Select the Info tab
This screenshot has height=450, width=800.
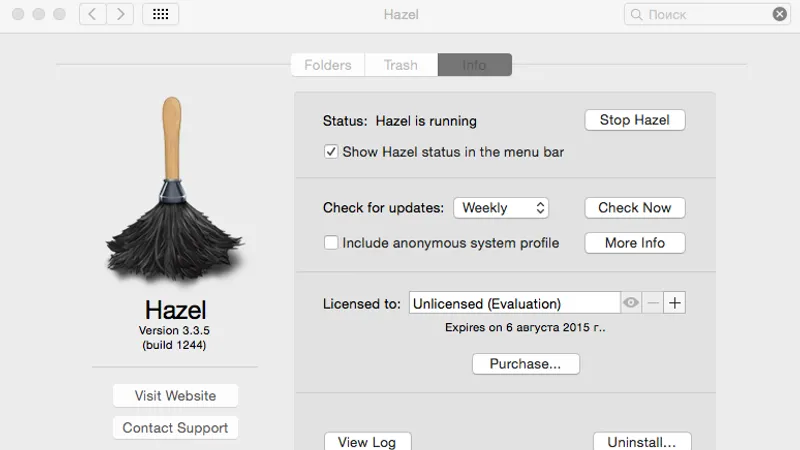pyautogui.click(x=474, y=65)
